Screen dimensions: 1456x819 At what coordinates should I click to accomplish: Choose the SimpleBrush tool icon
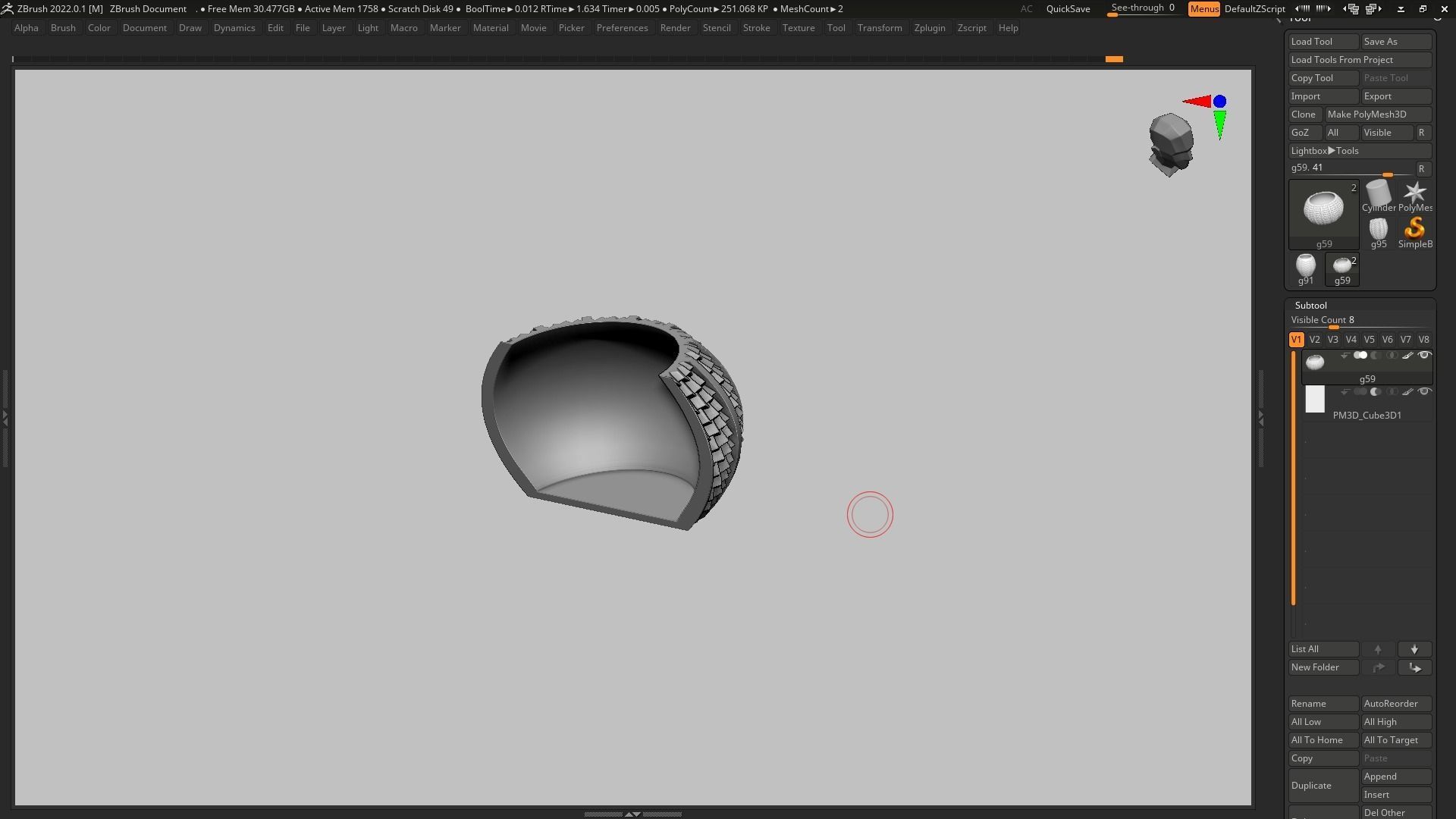click(1414, 231)
